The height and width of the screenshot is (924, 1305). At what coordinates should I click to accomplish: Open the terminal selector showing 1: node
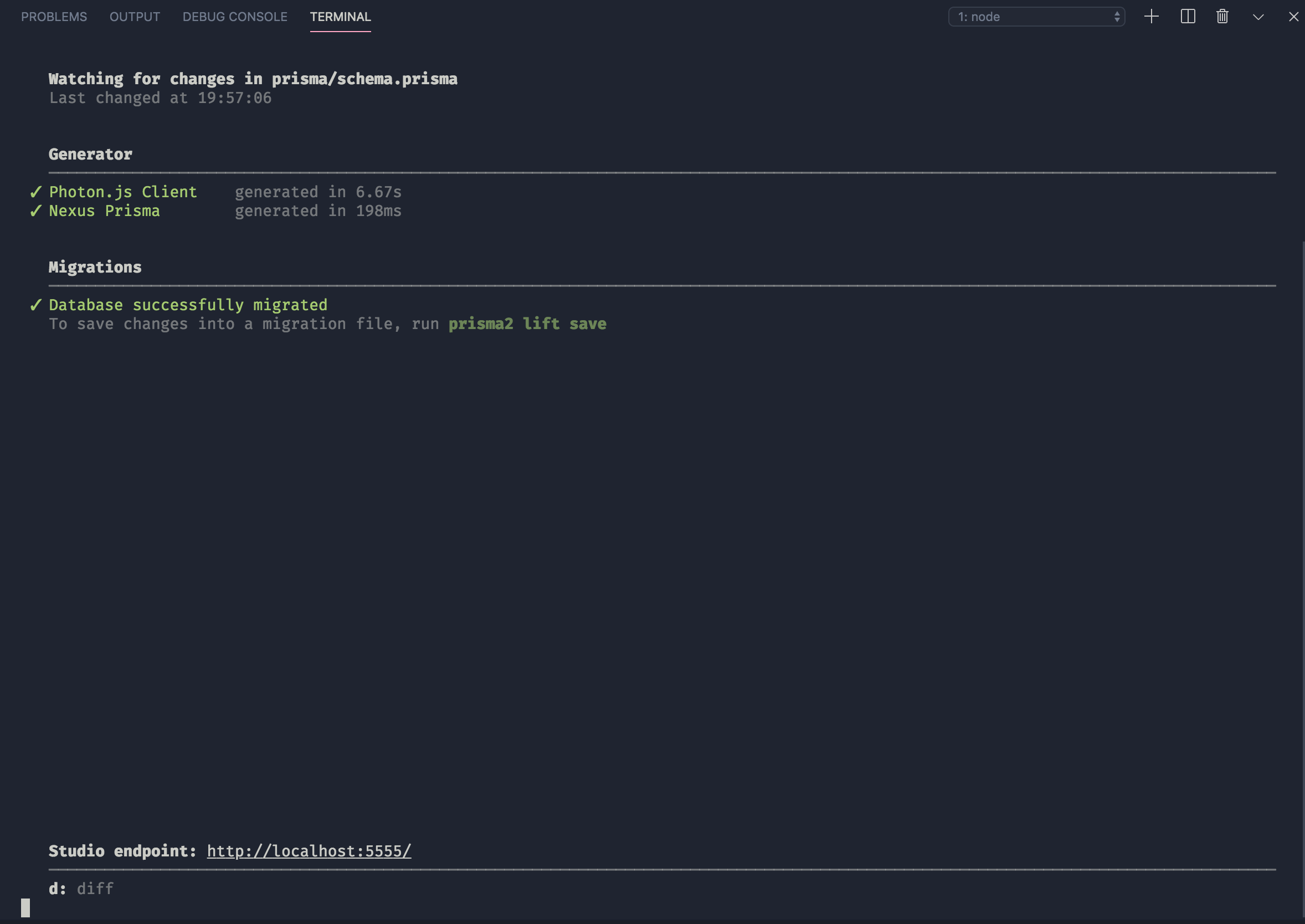(1035, 17)
